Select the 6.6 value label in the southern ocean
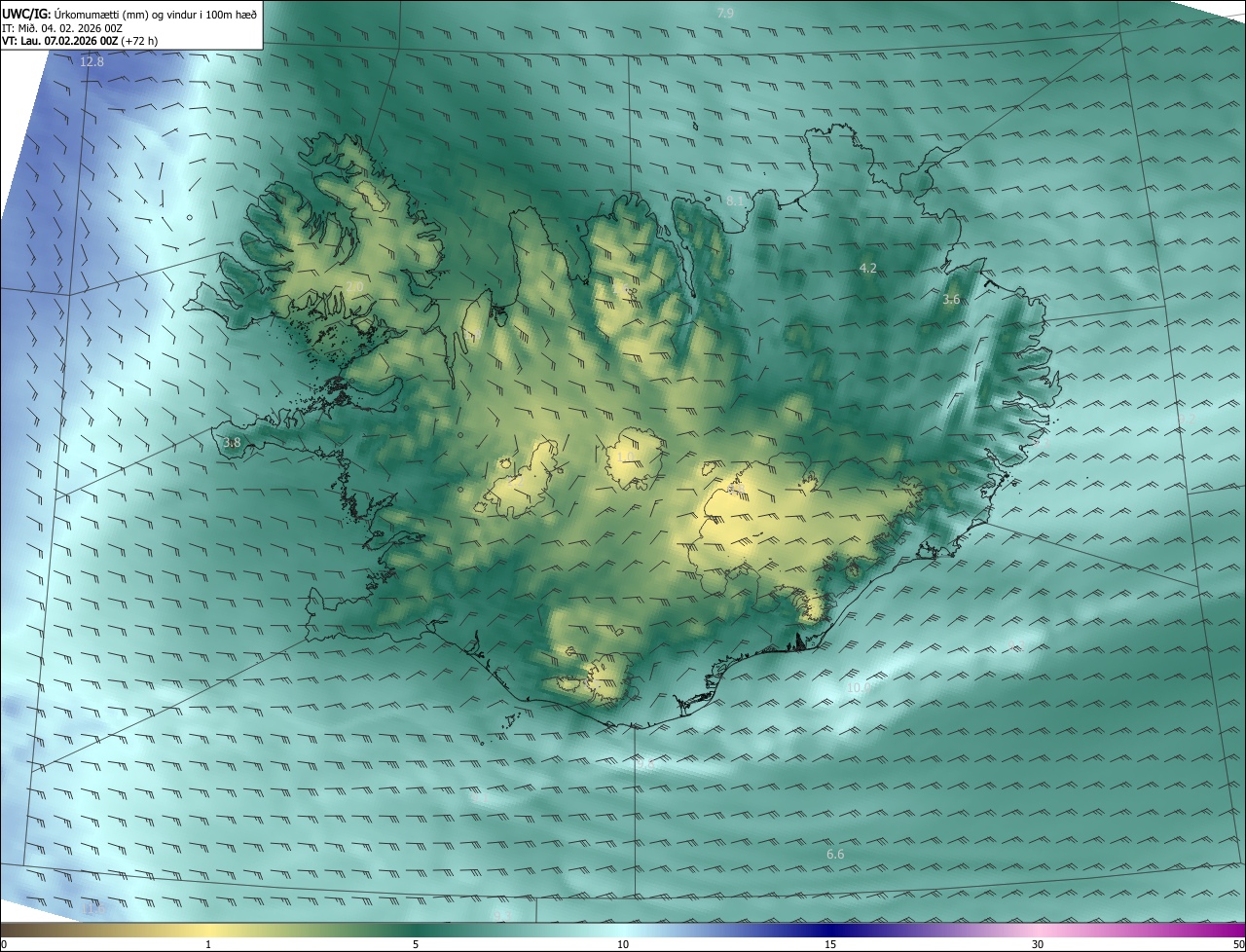 [835, 854]
